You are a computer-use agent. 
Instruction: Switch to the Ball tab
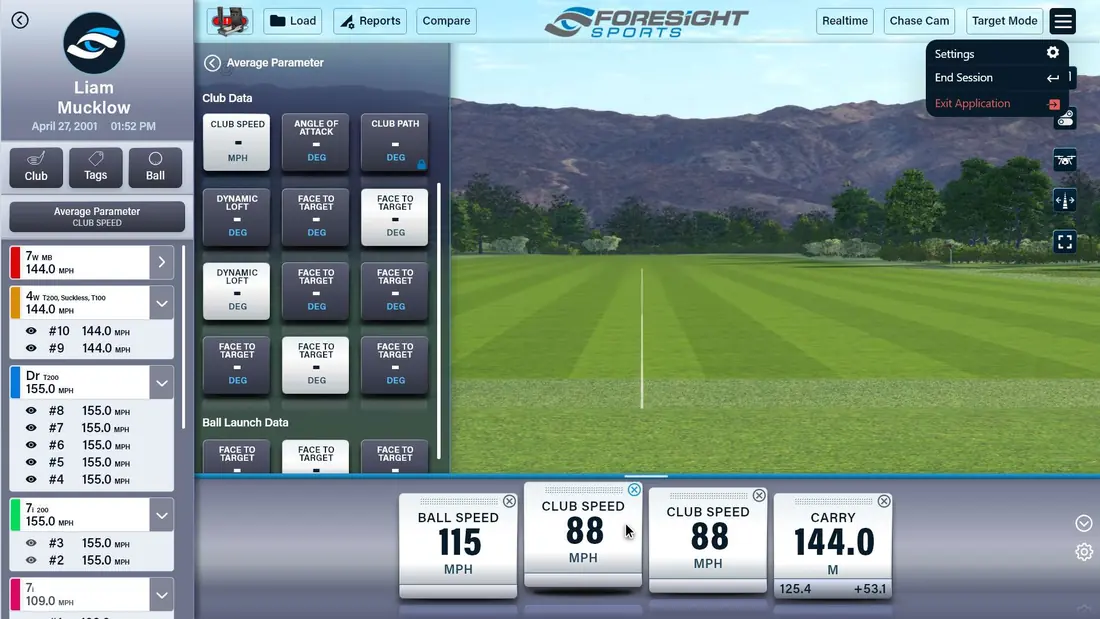coord(155,168)
